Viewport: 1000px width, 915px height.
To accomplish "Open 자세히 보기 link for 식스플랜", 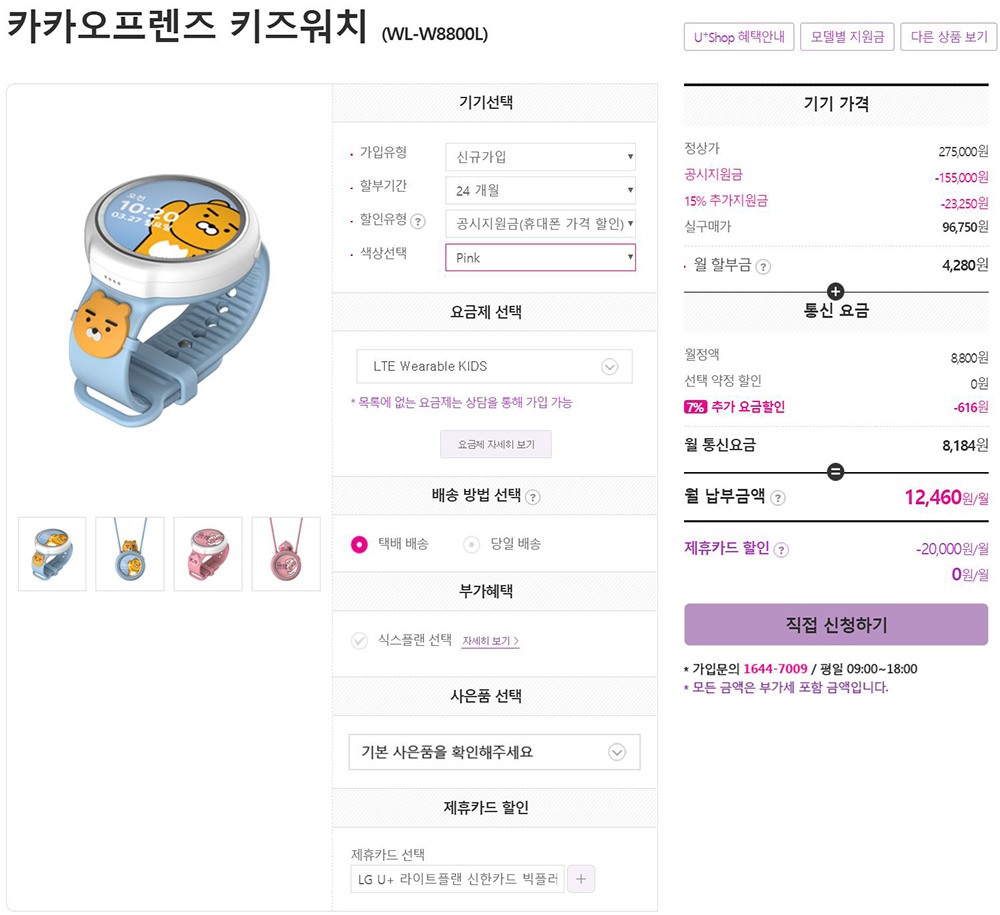I will 490,641.
